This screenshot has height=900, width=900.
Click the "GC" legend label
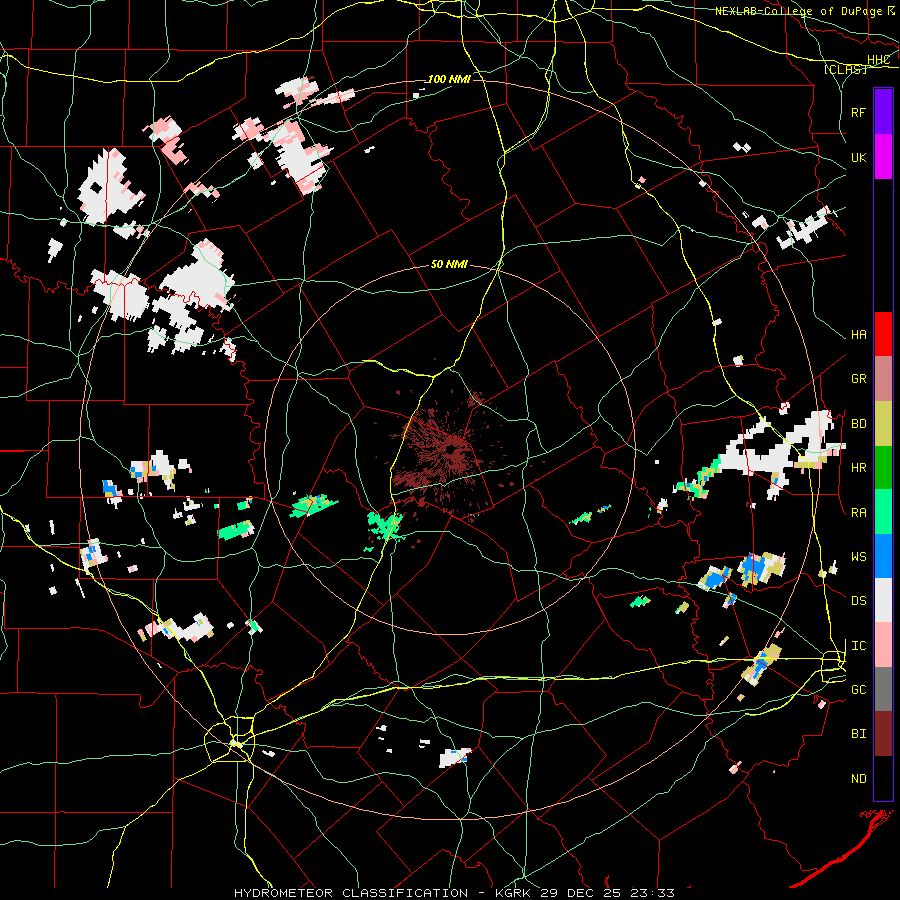[858, 689]
